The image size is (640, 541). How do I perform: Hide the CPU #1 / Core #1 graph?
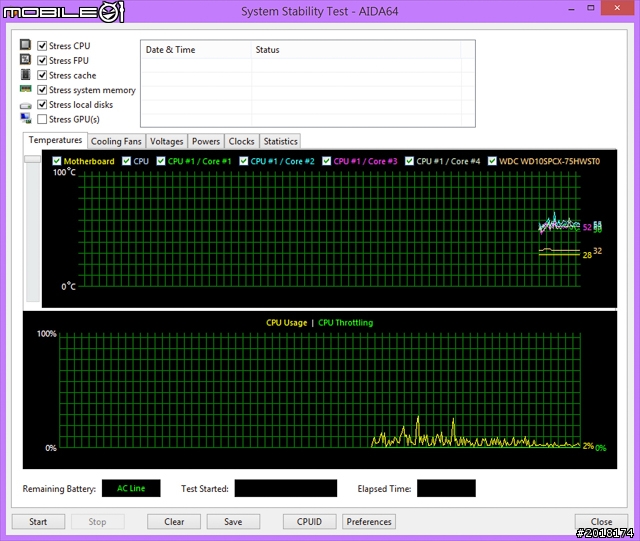[161, 161]
